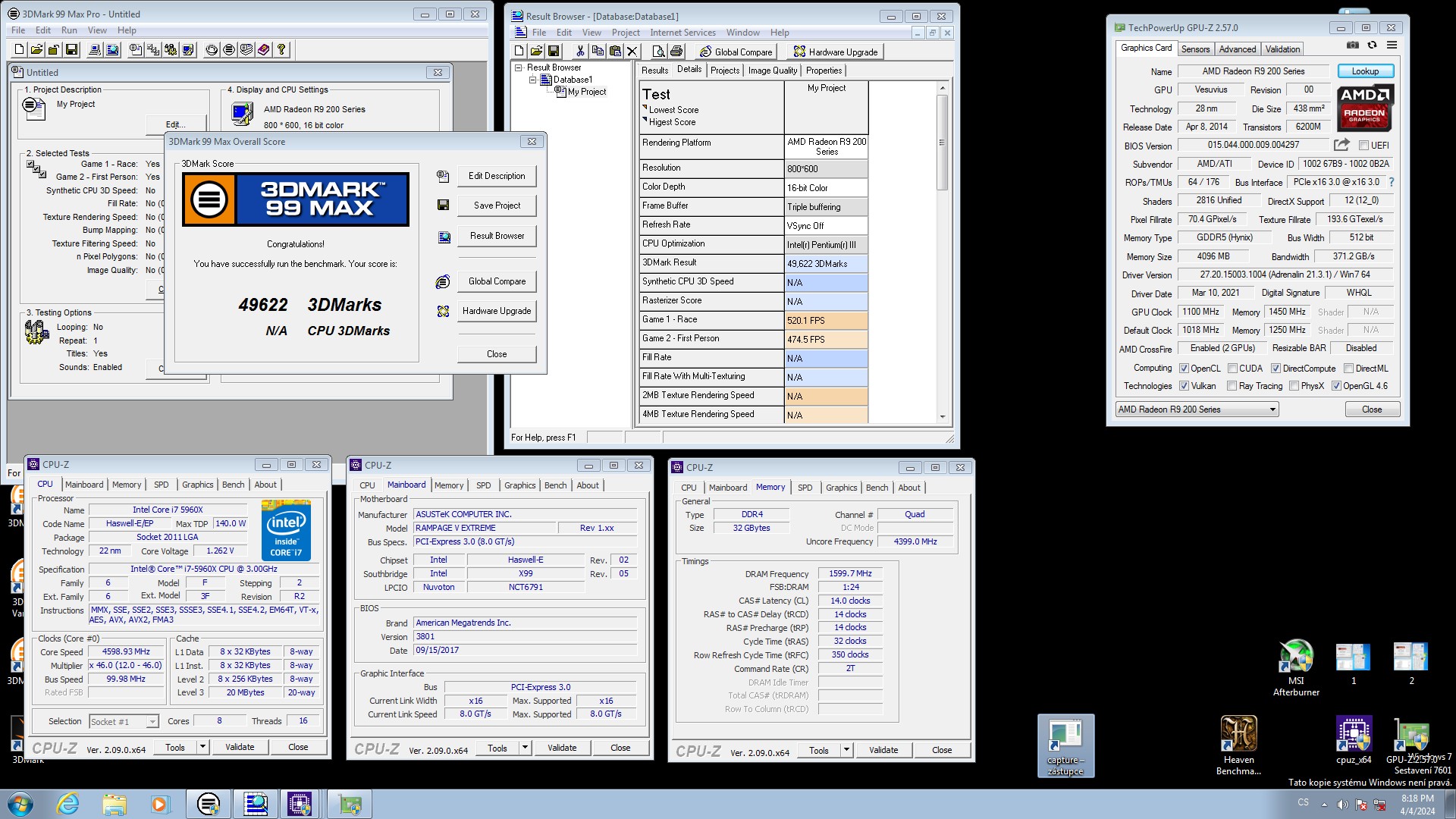Open Tools dropdown arrow in CPU-Z Memory window
Viewport: 1456px width, 819px height.
[846, 750]
